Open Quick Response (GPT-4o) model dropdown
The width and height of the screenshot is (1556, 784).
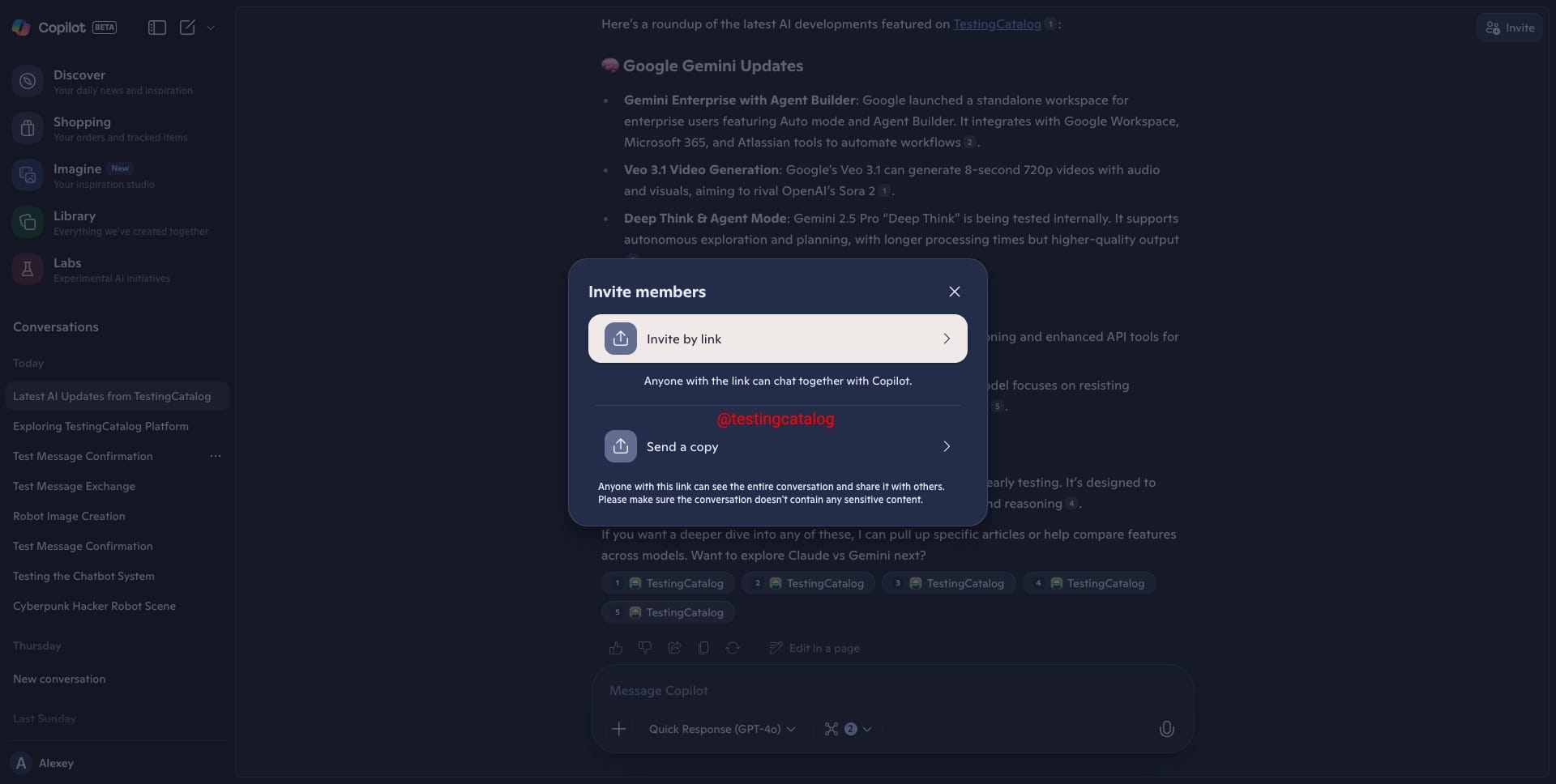tap(722, 729)
